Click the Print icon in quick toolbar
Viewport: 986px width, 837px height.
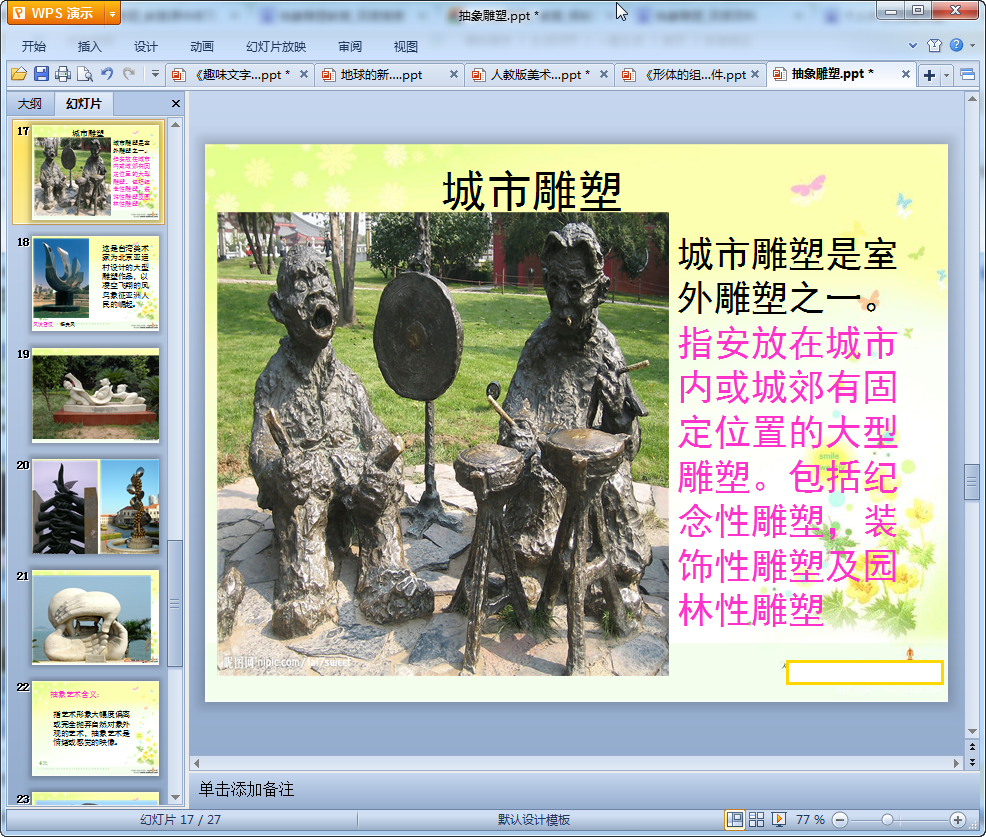point(63,74)
